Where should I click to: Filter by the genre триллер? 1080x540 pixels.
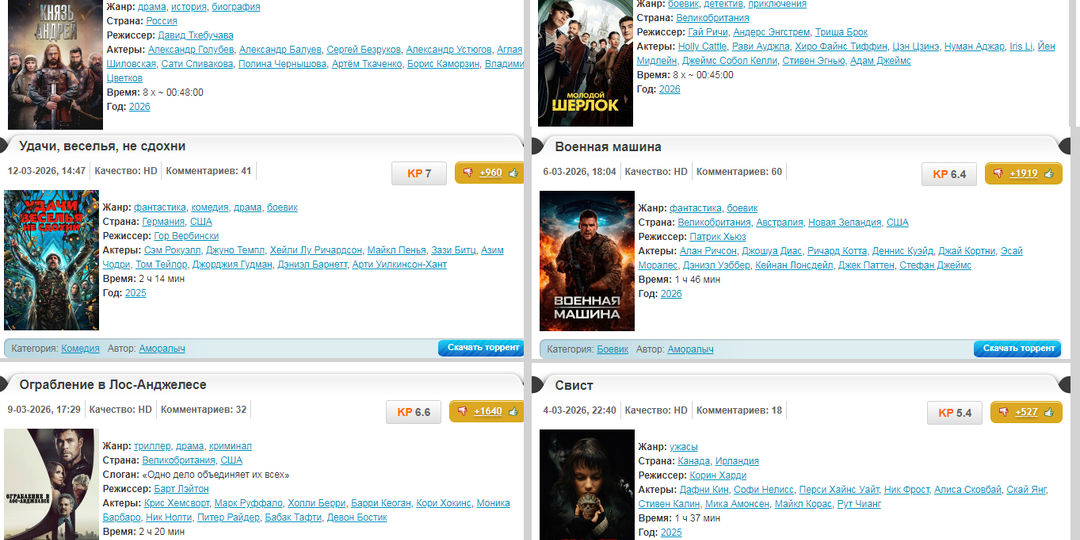pos(152,446)
